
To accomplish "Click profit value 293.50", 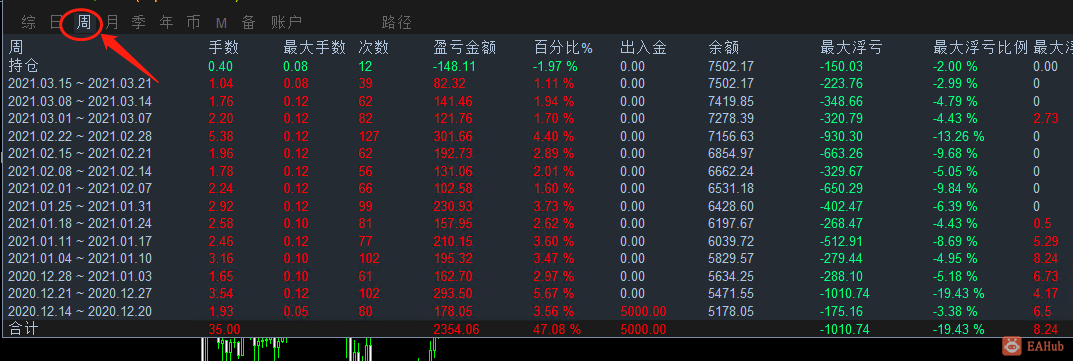I will [452, 293].
